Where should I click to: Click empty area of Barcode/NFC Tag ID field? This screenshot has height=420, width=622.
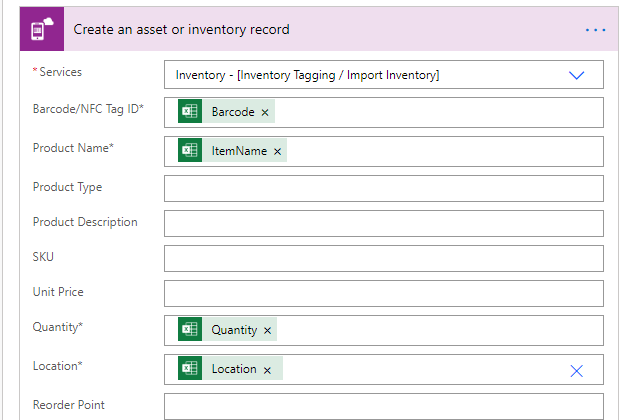[436, 113]
